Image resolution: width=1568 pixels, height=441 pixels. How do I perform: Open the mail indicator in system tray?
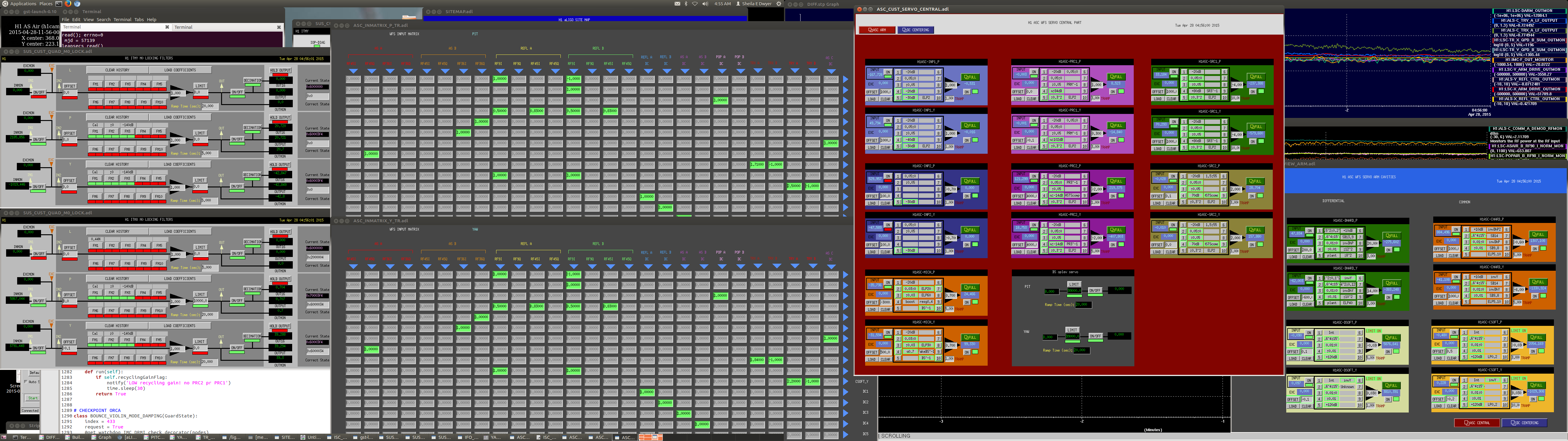coord(677,4)
